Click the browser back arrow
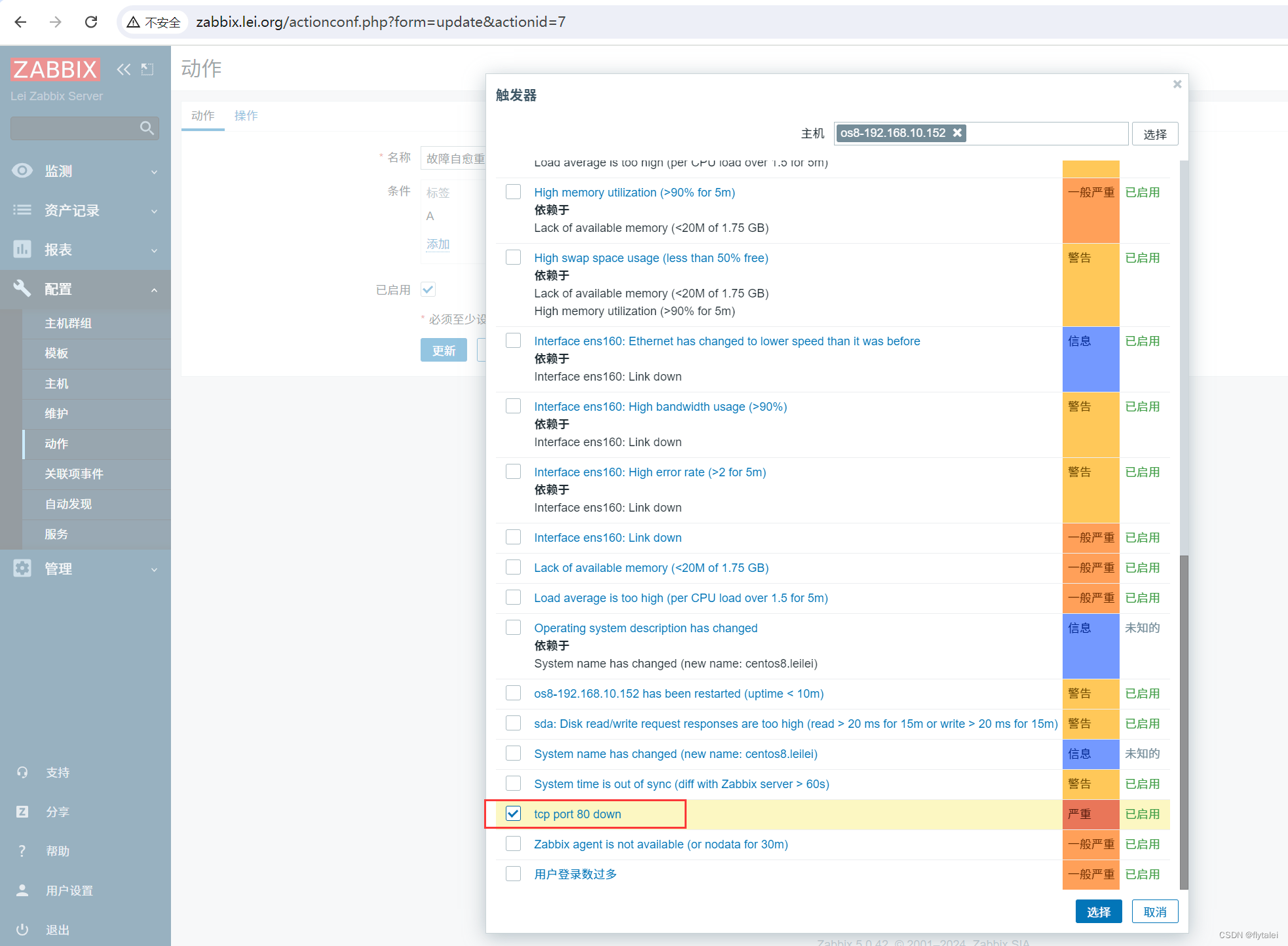 [x=20, y=22]
